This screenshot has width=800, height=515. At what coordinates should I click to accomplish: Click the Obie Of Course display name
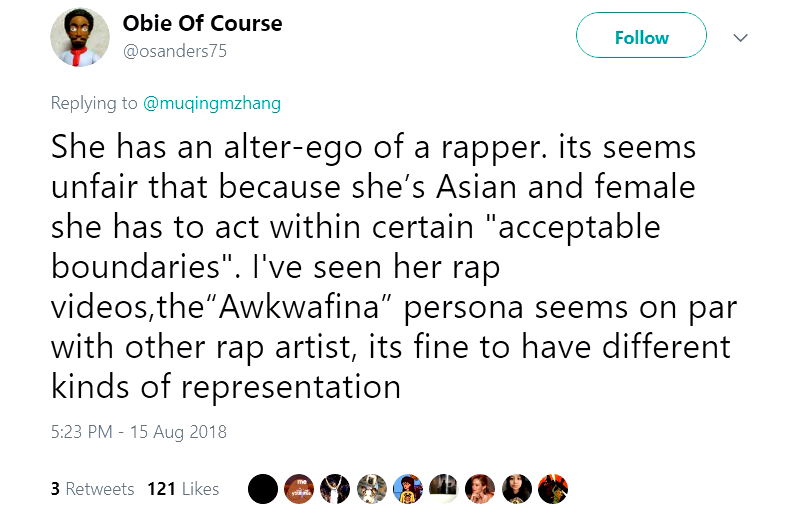click(x=202, y=23)
